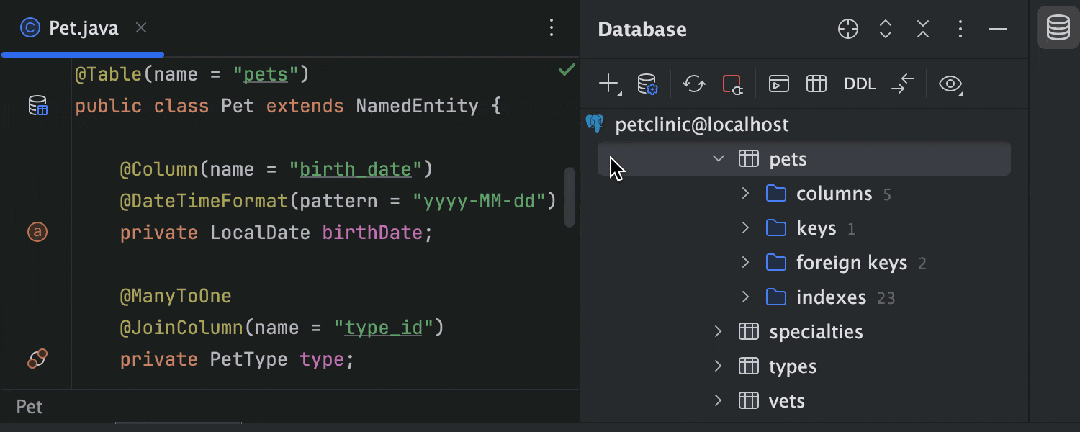Hide the Database tool window with minimize dash
The width and height of the screenshot is (1080, 432).
click(997, 29)
